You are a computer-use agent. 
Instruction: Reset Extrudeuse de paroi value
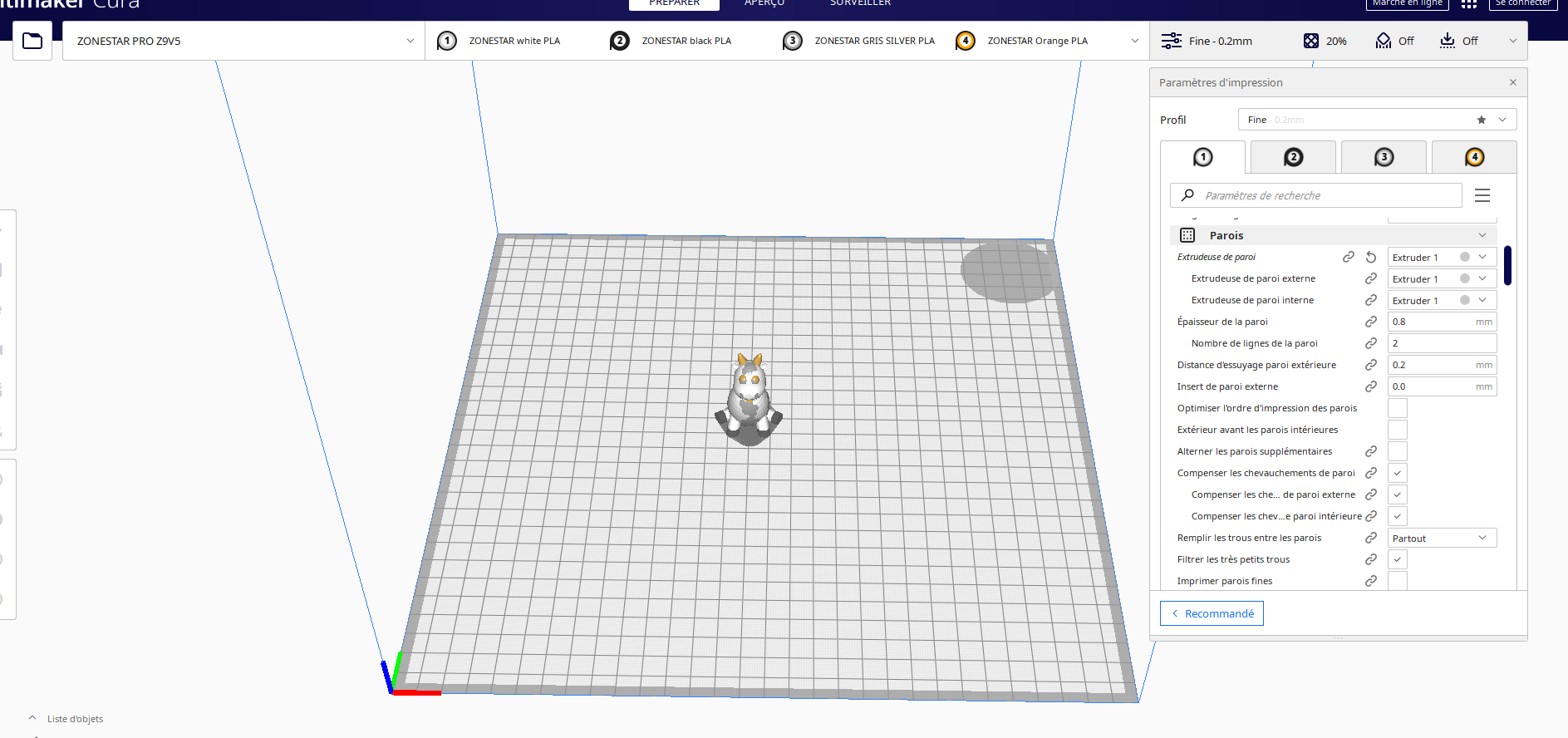(x=1371, y=257)
